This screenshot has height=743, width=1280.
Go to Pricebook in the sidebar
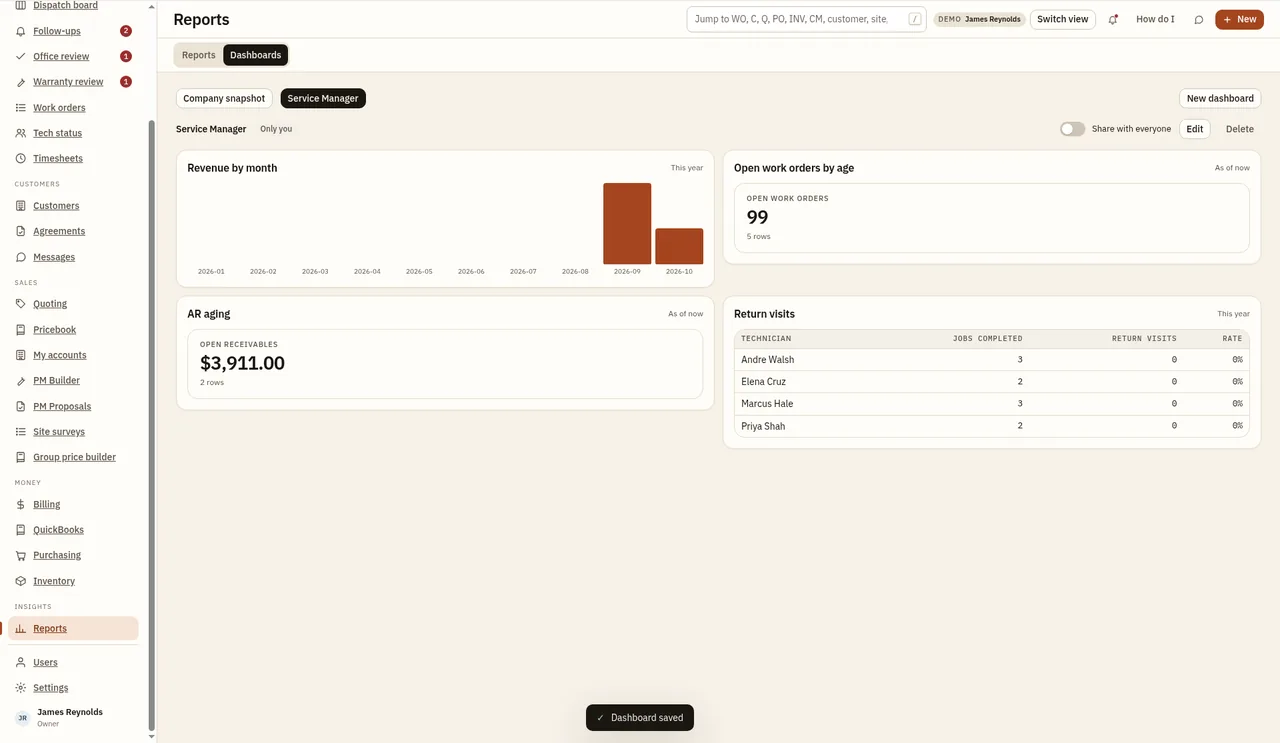pos(55,329)
